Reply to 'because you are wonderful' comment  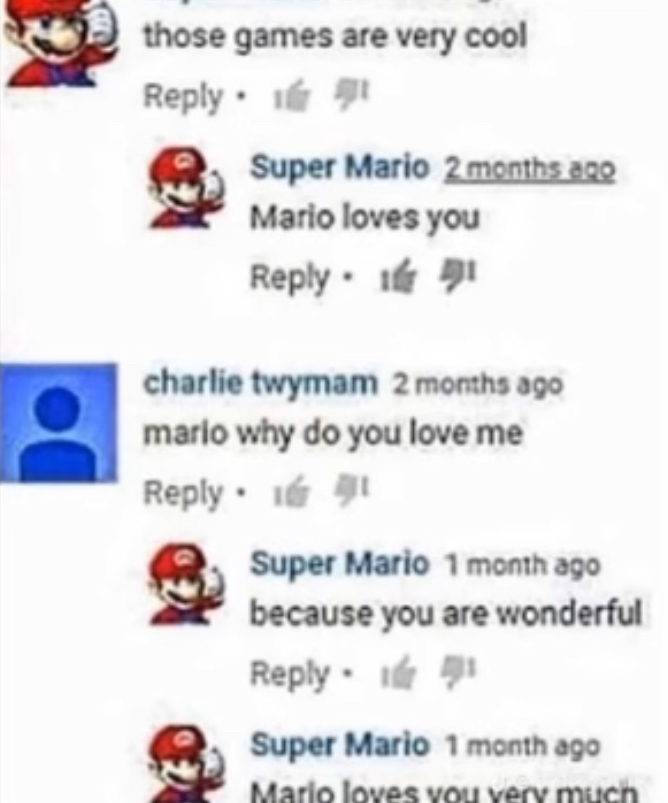click(289, 673)
